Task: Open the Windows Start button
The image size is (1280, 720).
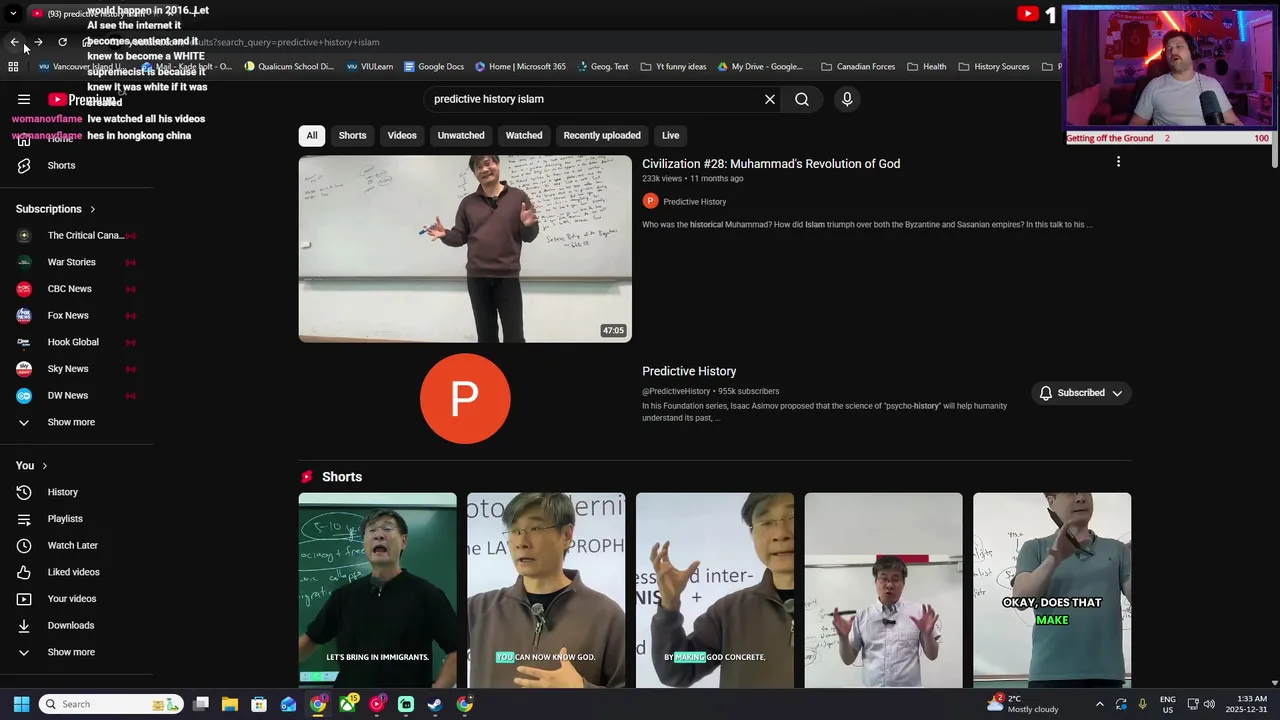Action: click(21, 704)
